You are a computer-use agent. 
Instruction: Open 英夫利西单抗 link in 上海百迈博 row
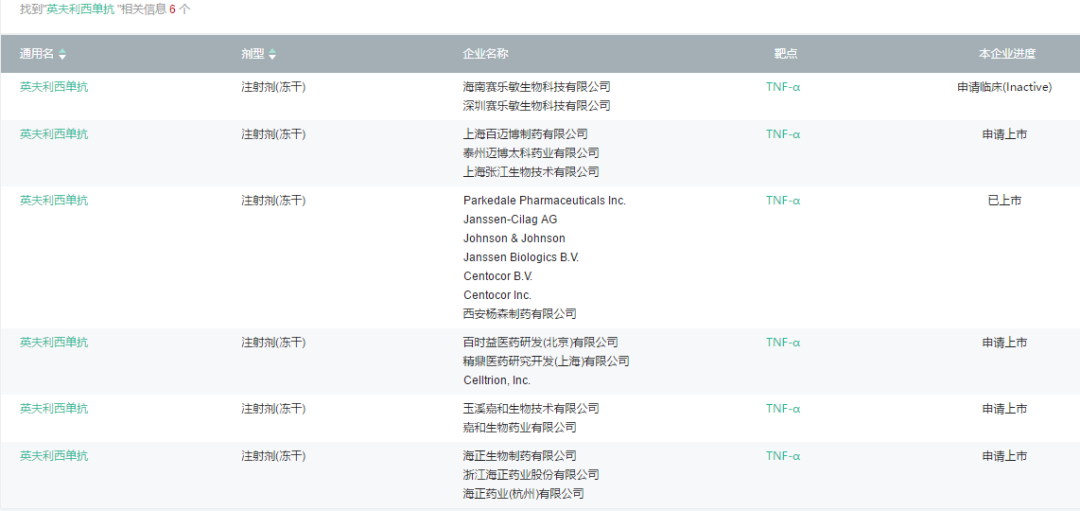click(x=54, y=134)
